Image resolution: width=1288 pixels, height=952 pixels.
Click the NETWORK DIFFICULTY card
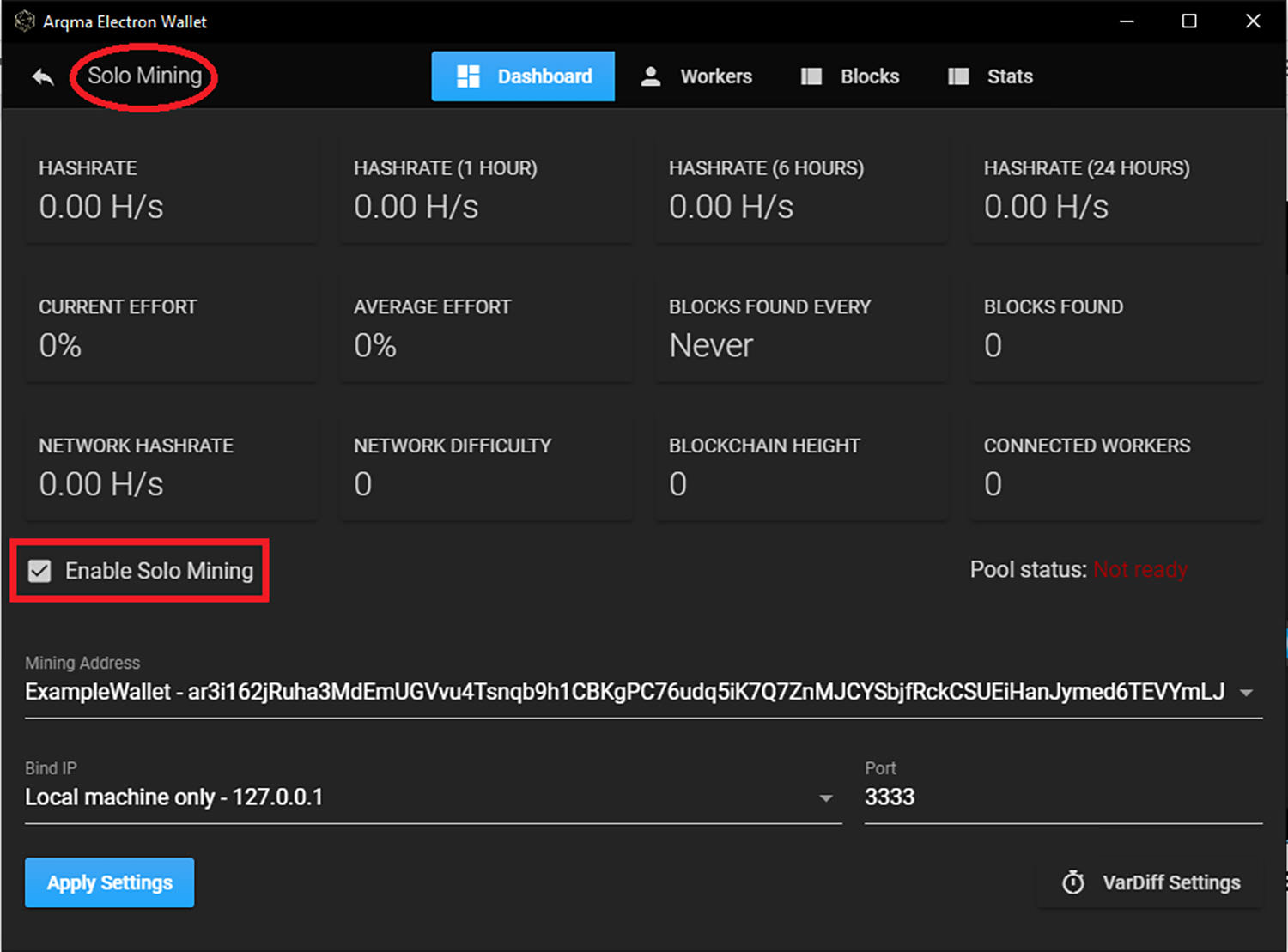tap(486, 468)
